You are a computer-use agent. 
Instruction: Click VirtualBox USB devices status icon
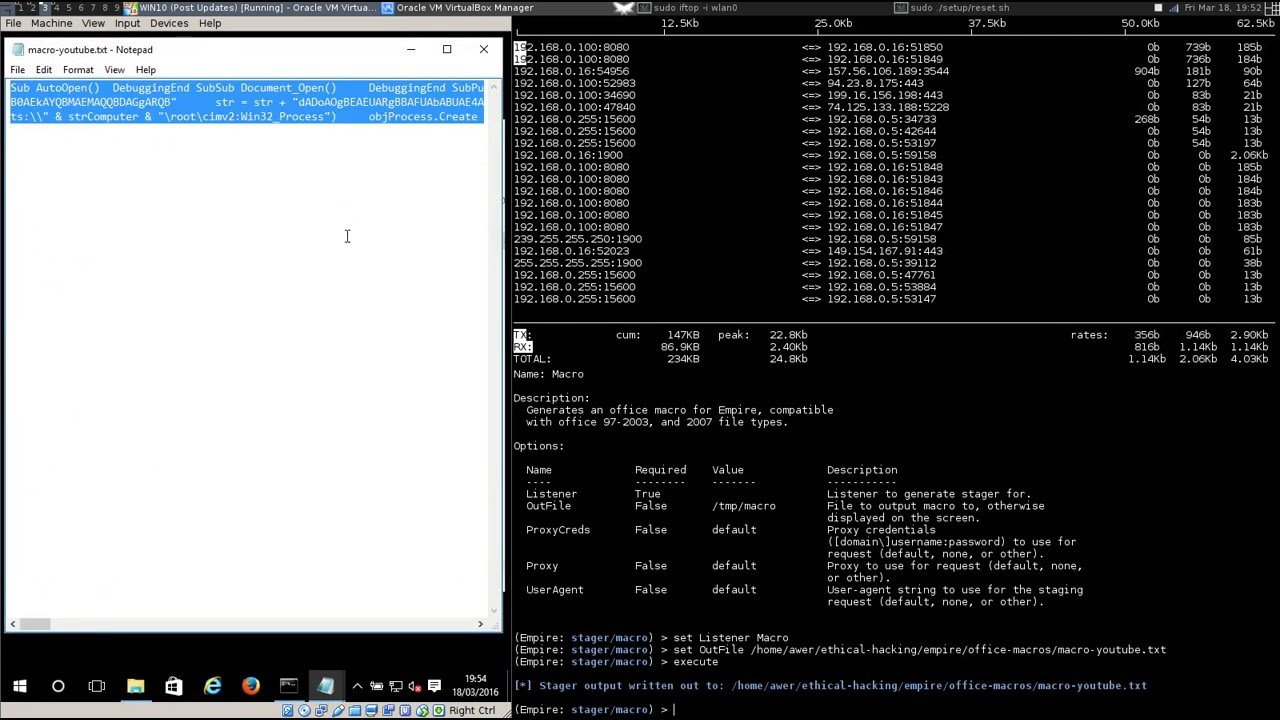coord(338,710)
